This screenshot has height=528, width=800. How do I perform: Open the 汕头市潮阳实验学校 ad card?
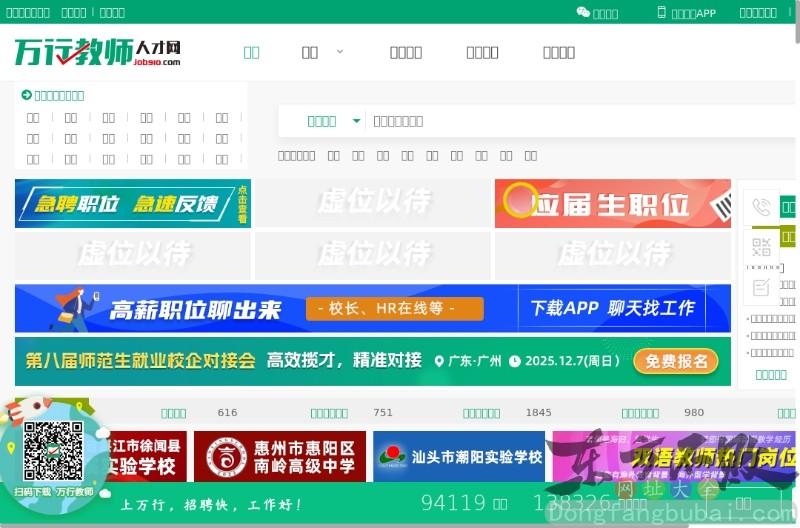coord(459,456)
